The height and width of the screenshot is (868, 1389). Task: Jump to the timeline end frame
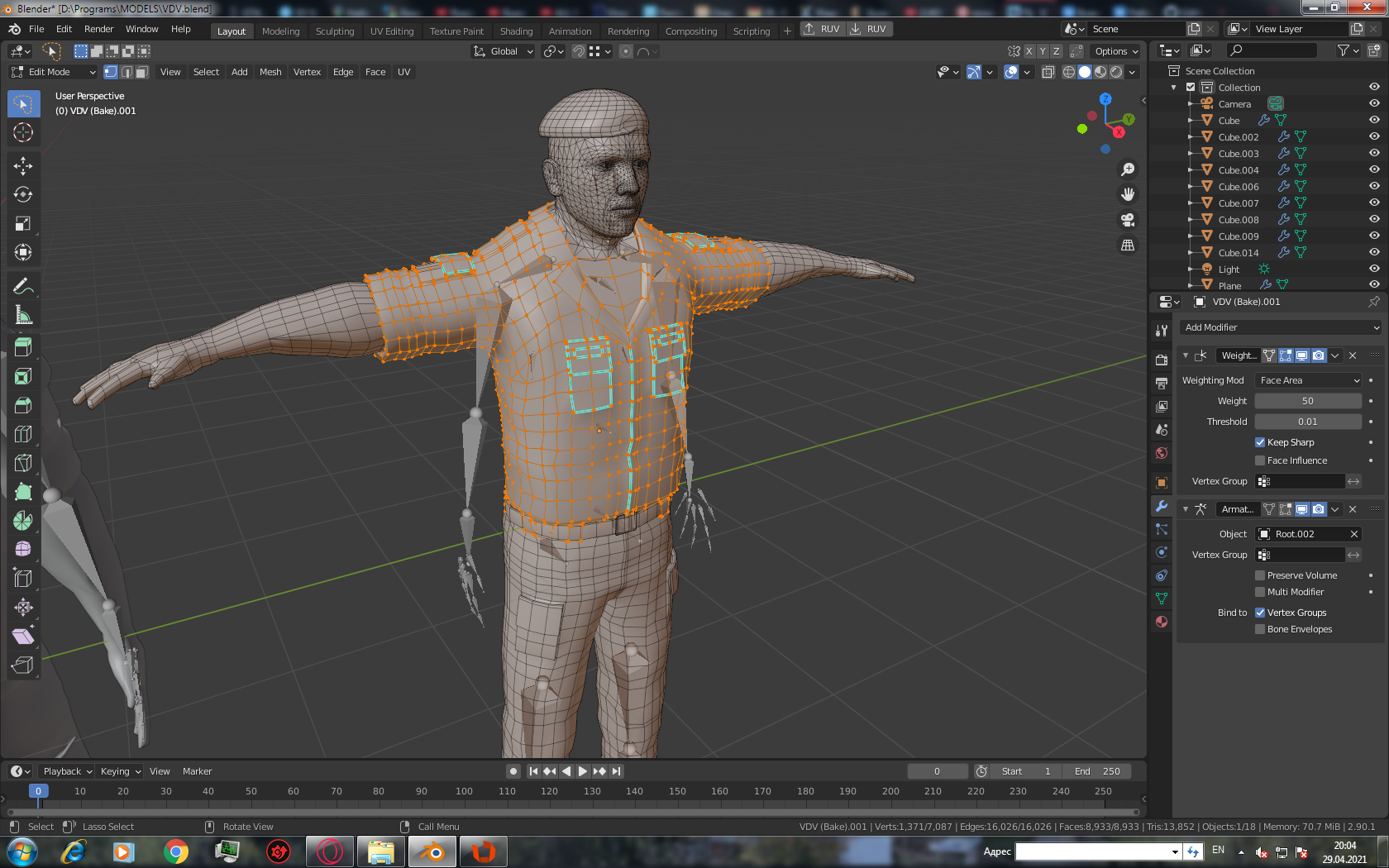pyautogui.click(x=616, y=771)
